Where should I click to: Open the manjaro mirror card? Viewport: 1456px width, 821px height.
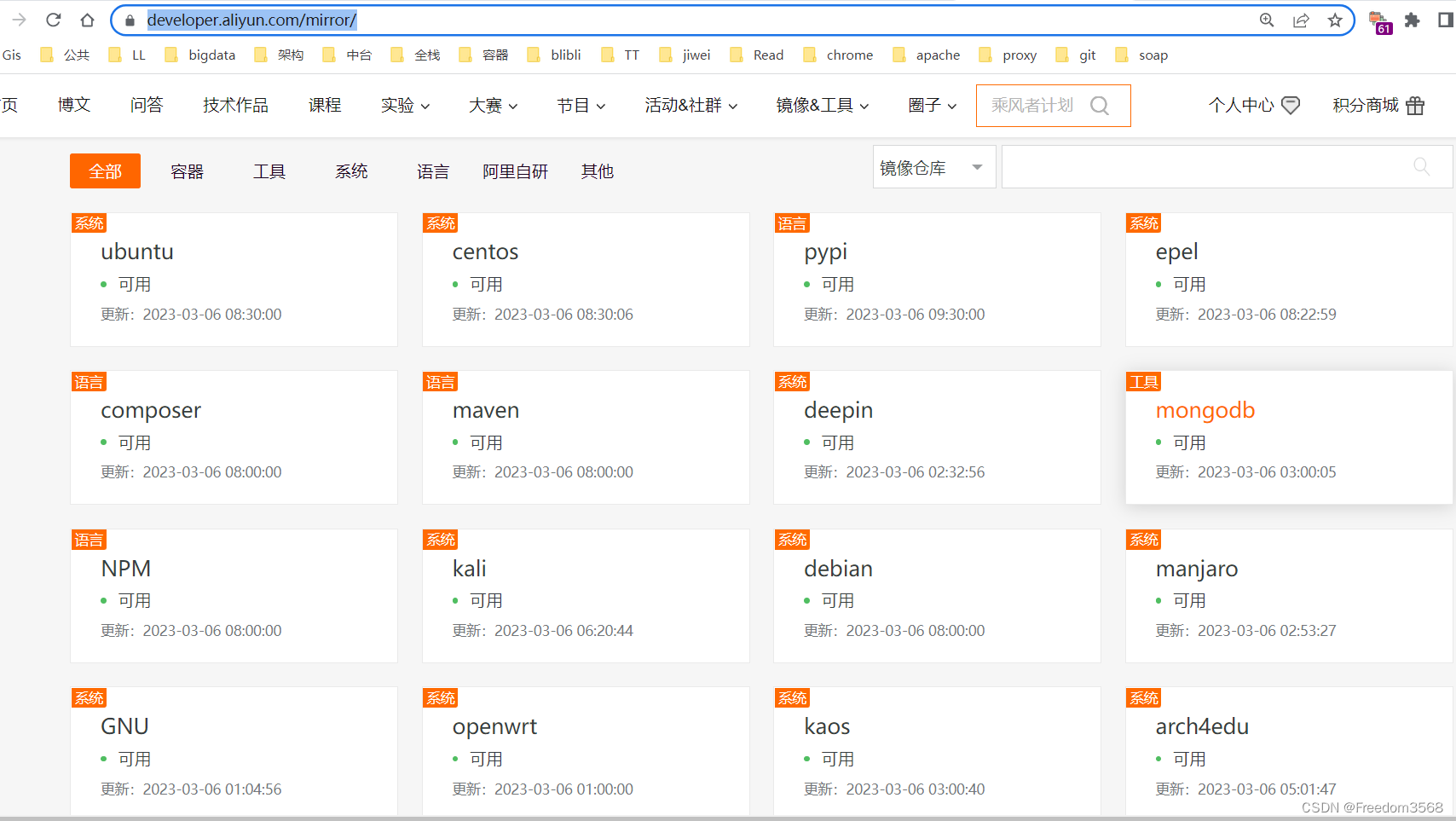point(1289,596)
